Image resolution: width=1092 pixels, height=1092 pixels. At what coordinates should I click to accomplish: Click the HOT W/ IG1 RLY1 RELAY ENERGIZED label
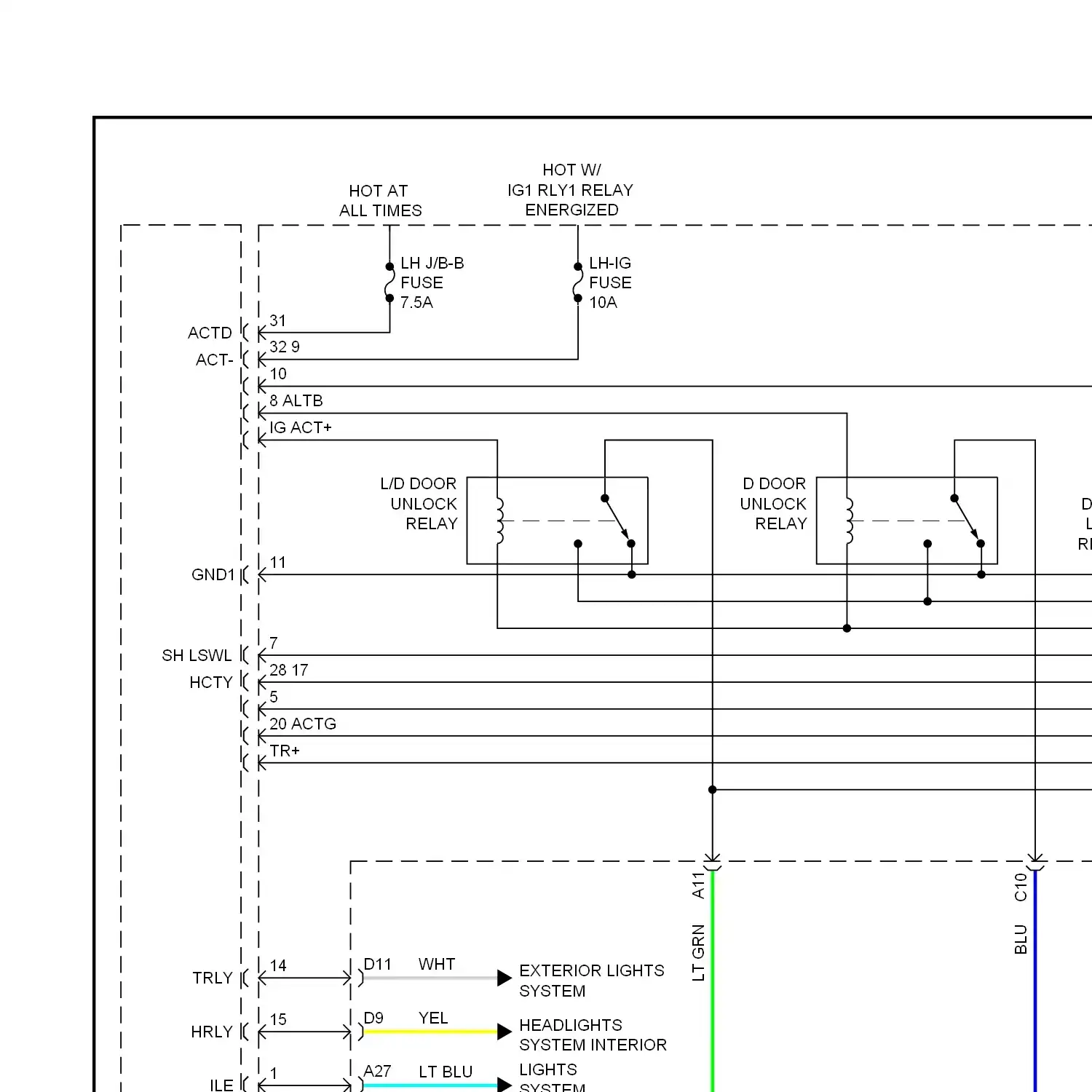pos(571,190)
